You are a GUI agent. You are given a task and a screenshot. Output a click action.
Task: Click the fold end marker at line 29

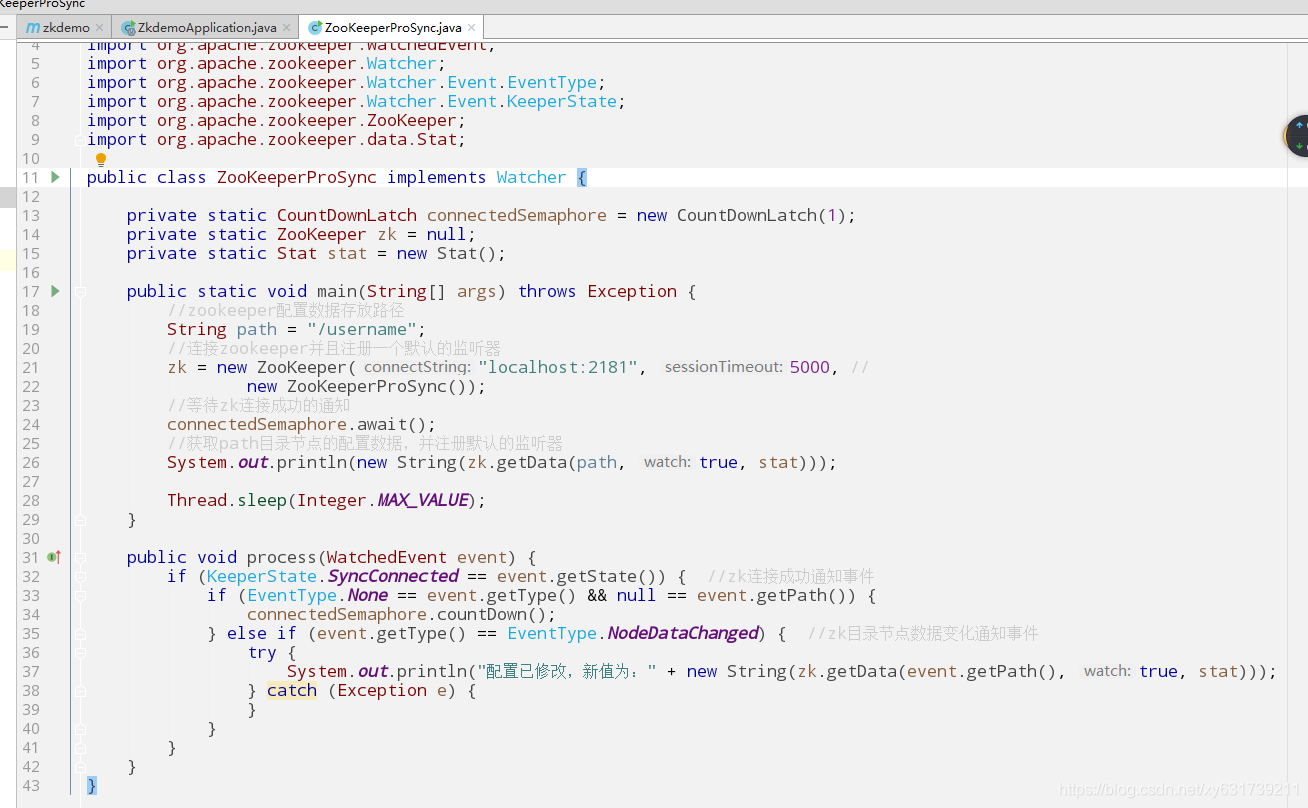click(x=80, y=520)
